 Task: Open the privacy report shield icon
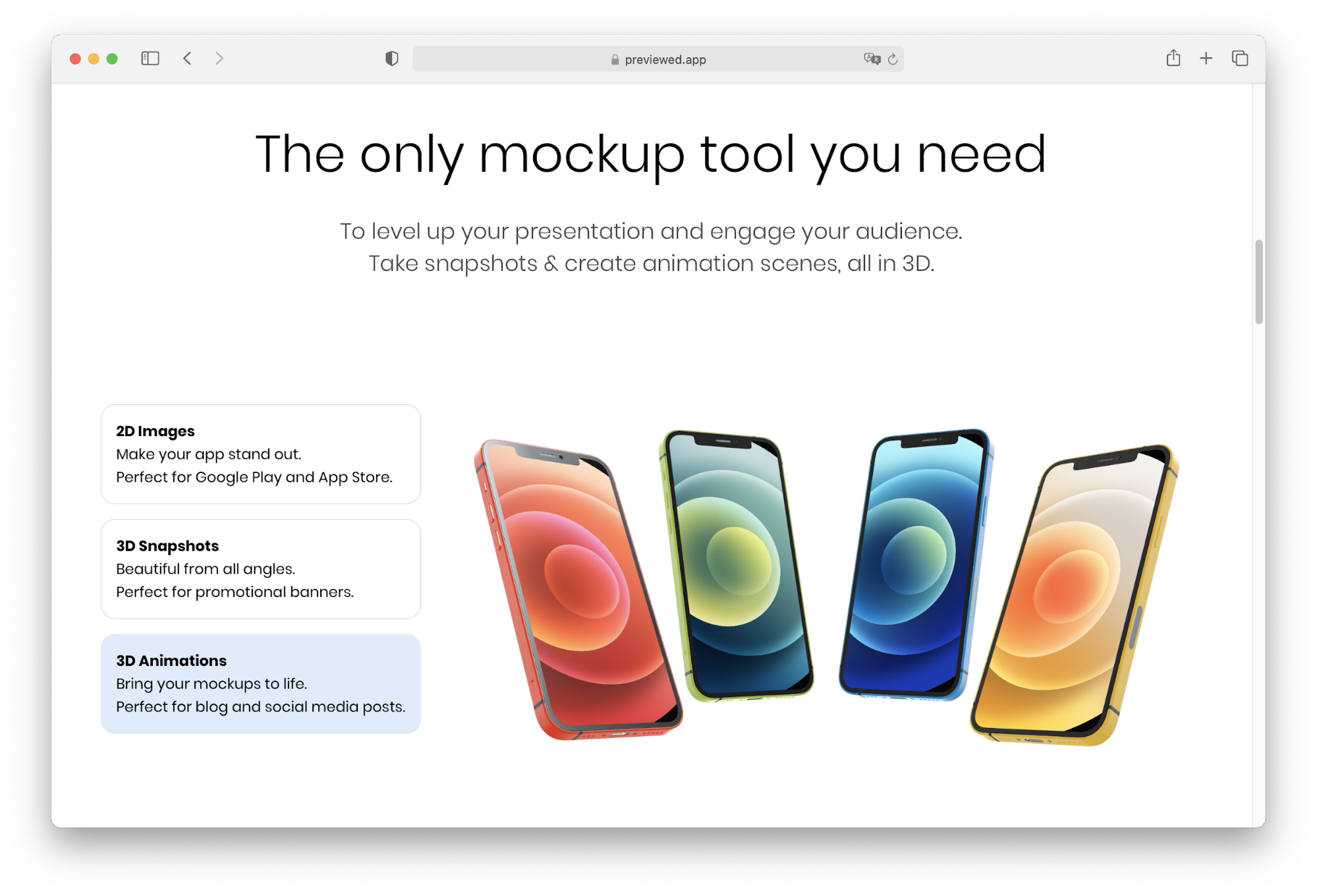pyautogui.click(x=392, y=59)
